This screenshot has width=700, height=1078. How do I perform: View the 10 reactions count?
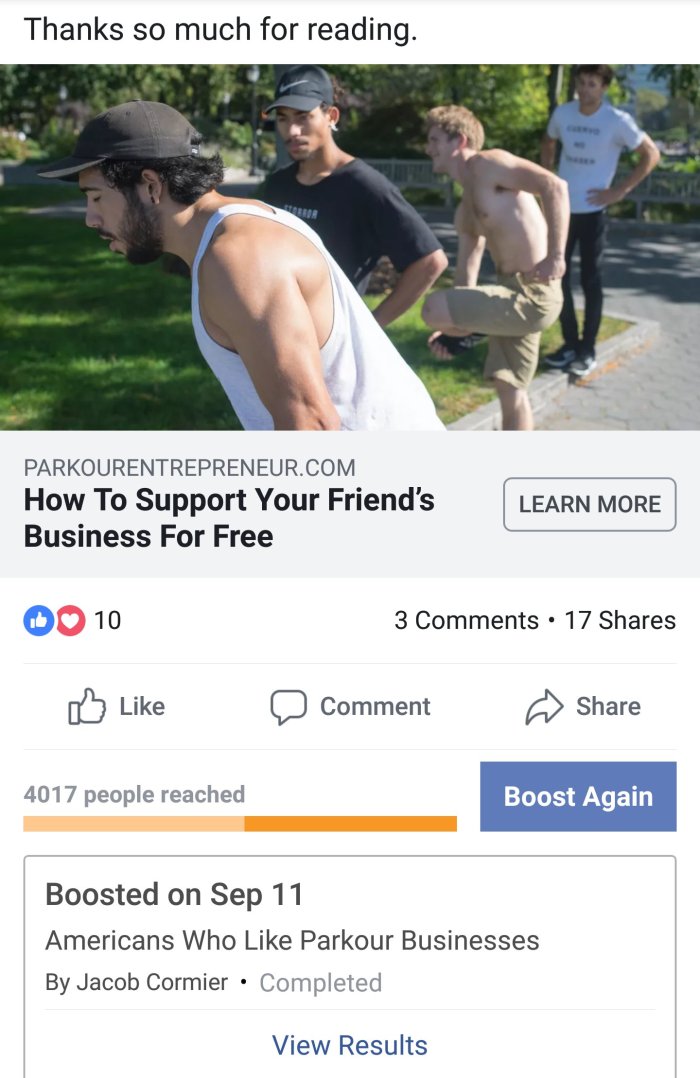(x=107, y=620)
